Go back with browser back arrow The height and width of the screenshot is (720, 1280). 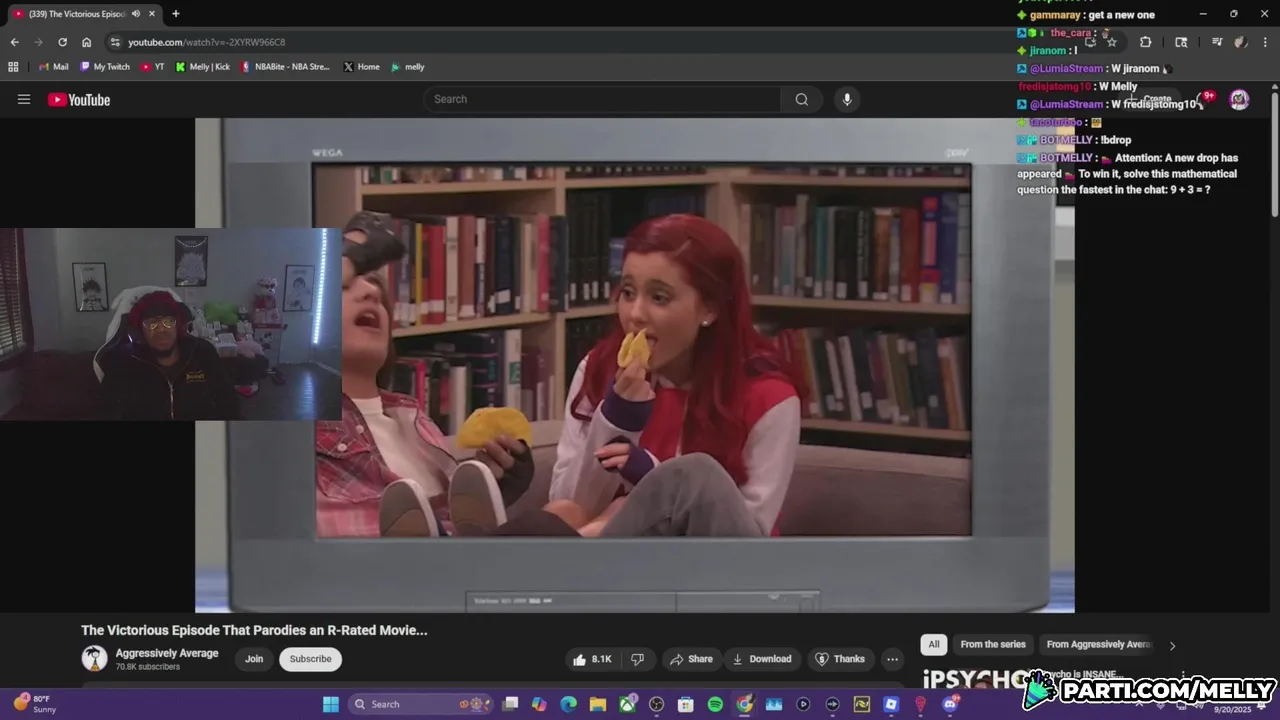click(x=14, y=42)
